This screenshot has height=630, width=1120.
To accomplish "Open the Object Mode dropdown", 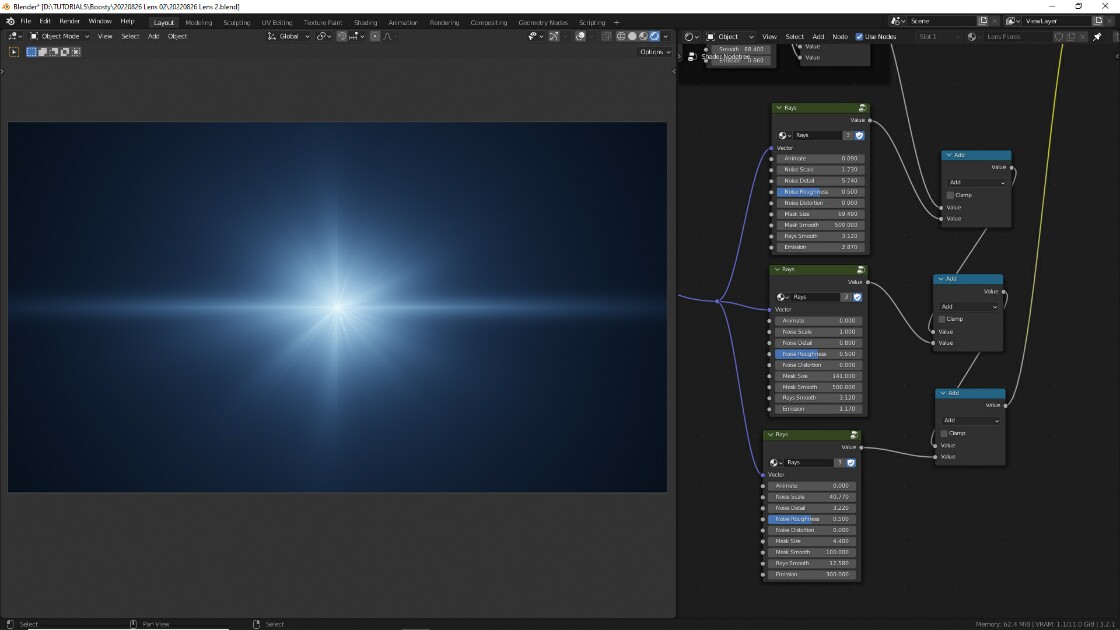I will tap(59, 36).
